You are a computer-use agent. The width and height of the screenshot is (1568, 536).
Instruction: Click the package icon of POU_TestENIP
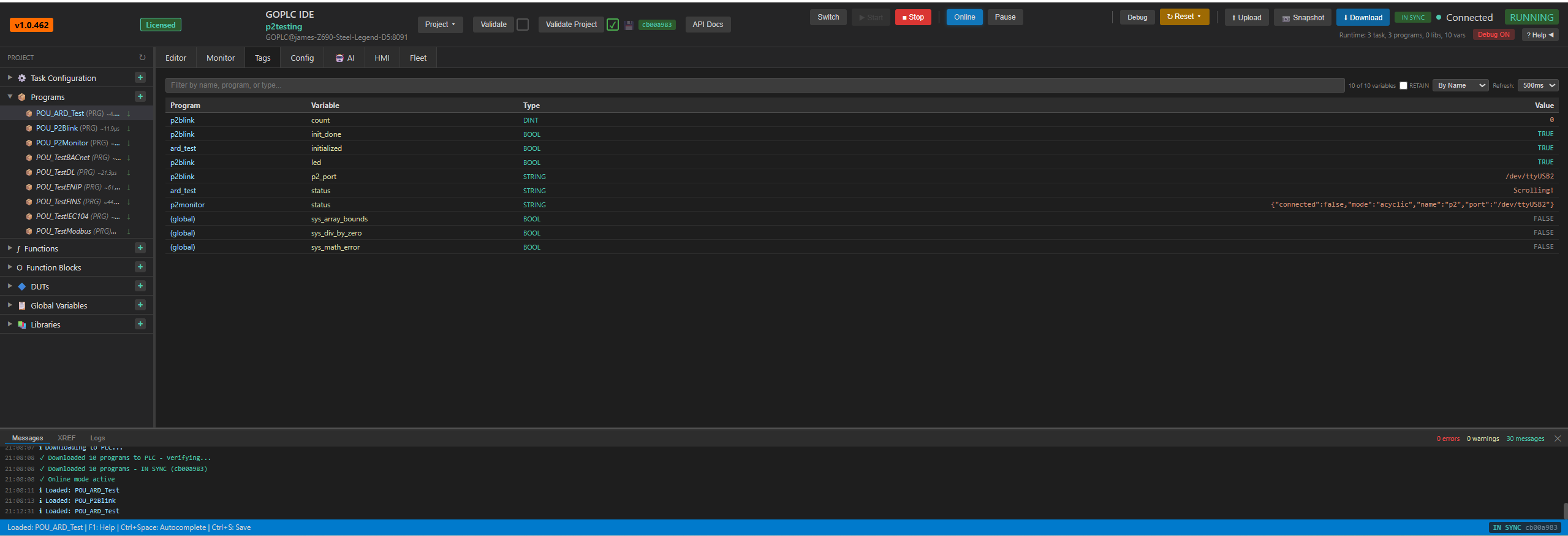tap(29, 187)
